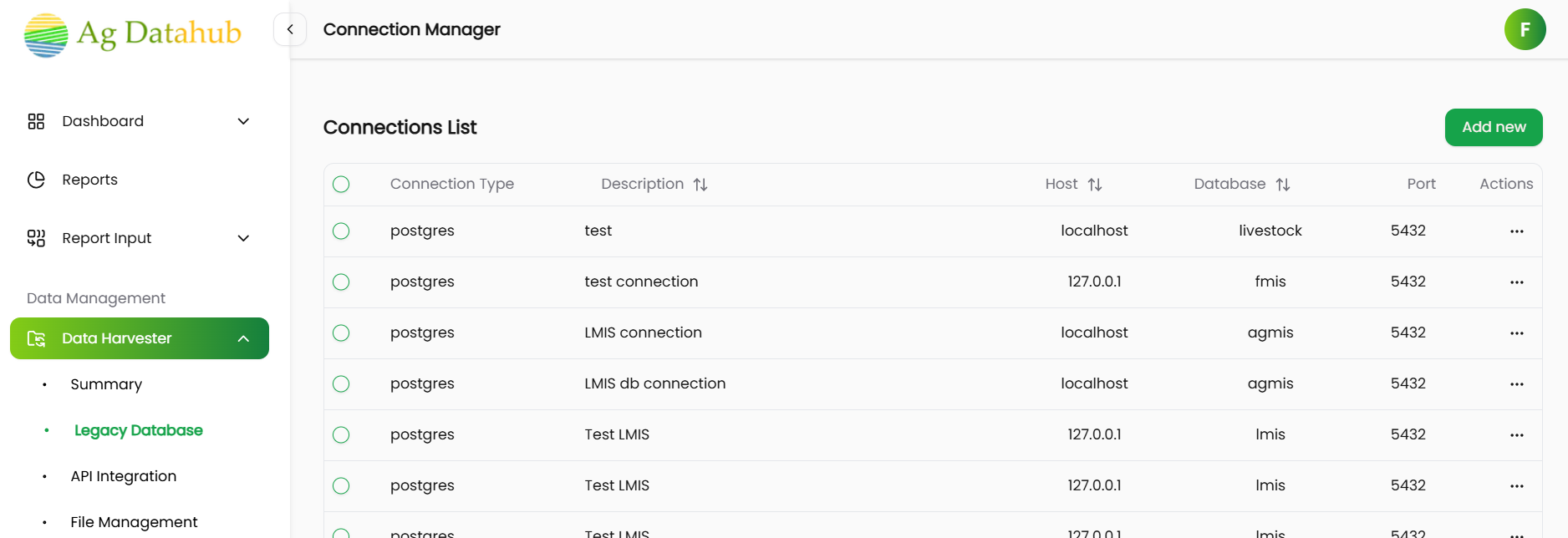Click the Port column header
The image size is (1568, 538).
click(1421, 185)
